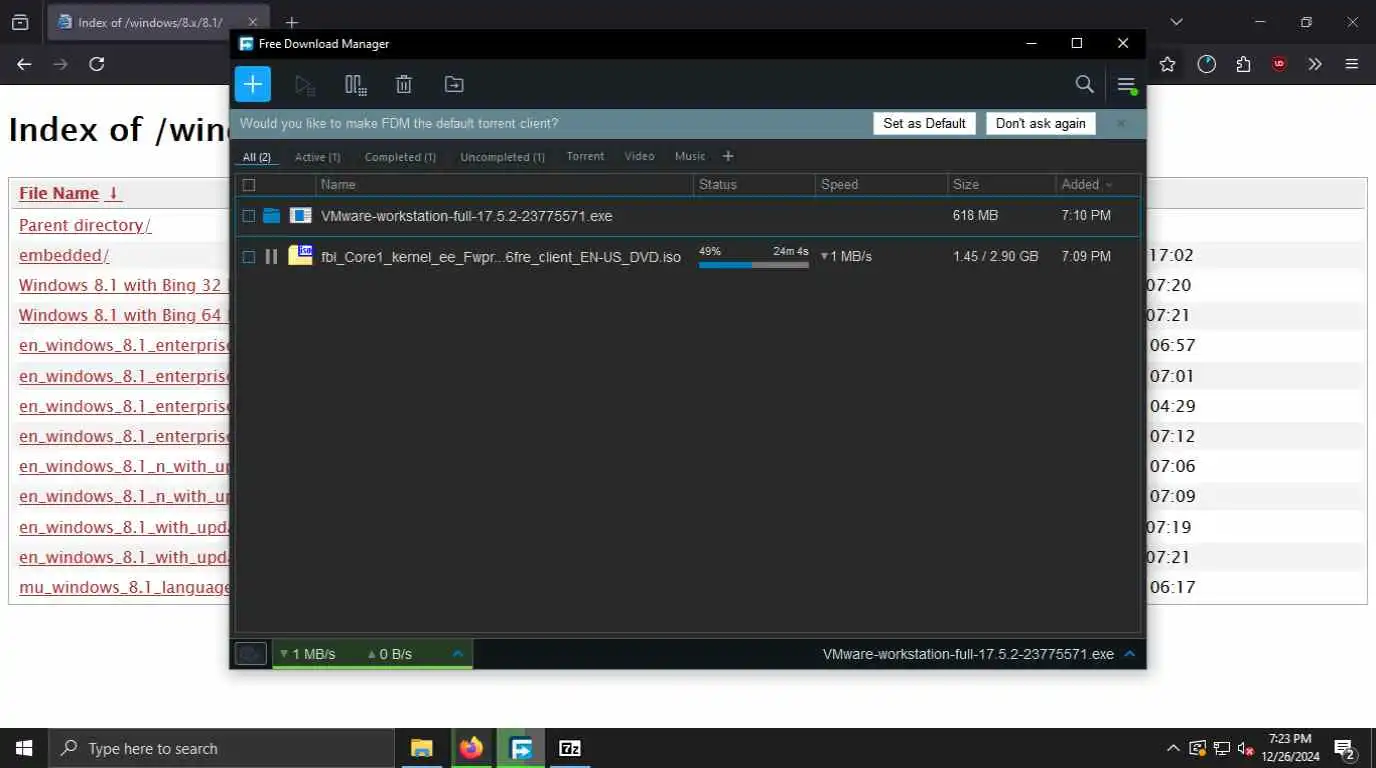Viewport: 1376px width, 768px height.
Task: Switch to the Active (1) tab
Action: coord(317,157)
